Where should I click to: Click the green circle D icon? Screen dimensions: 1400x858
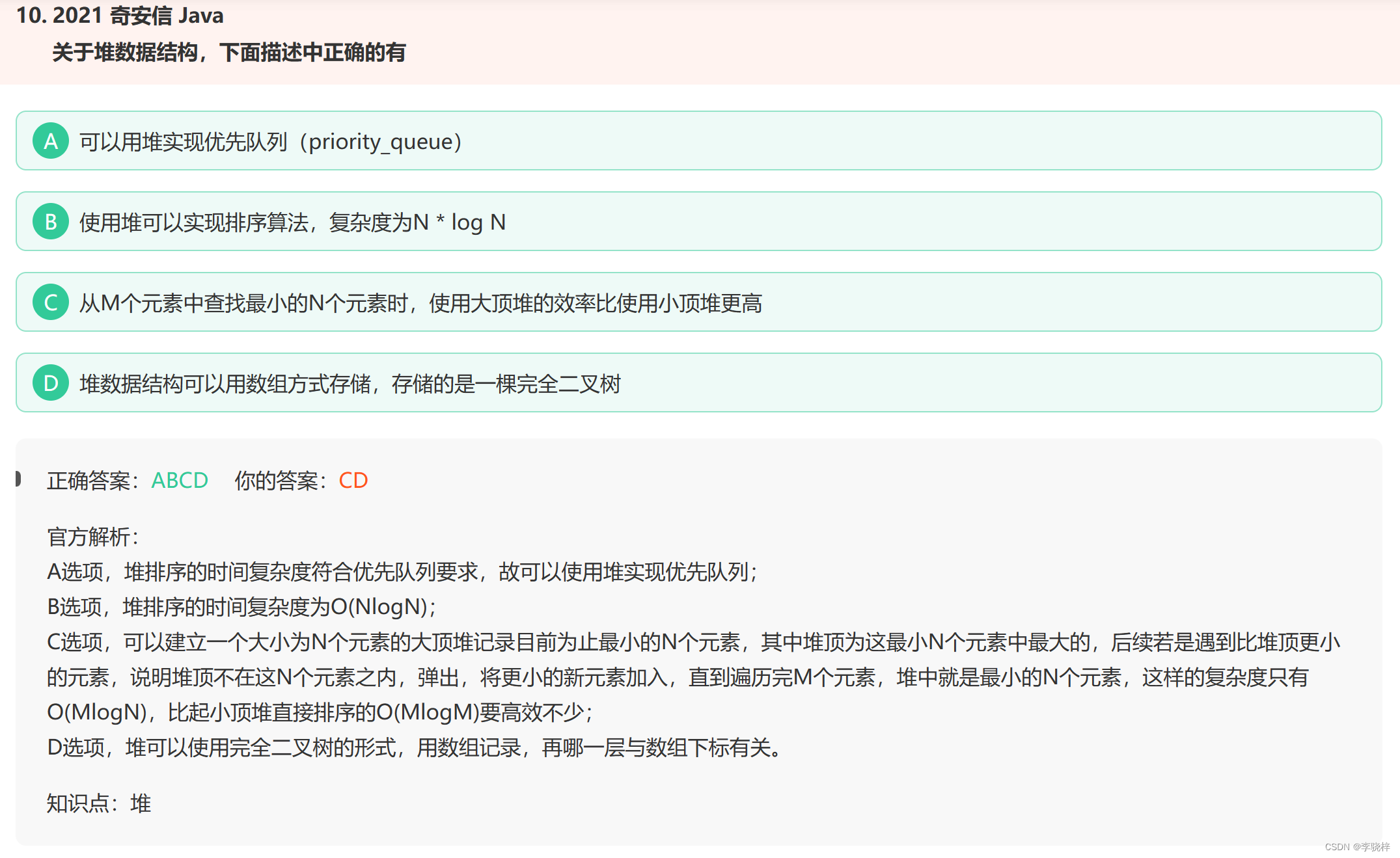51,383
